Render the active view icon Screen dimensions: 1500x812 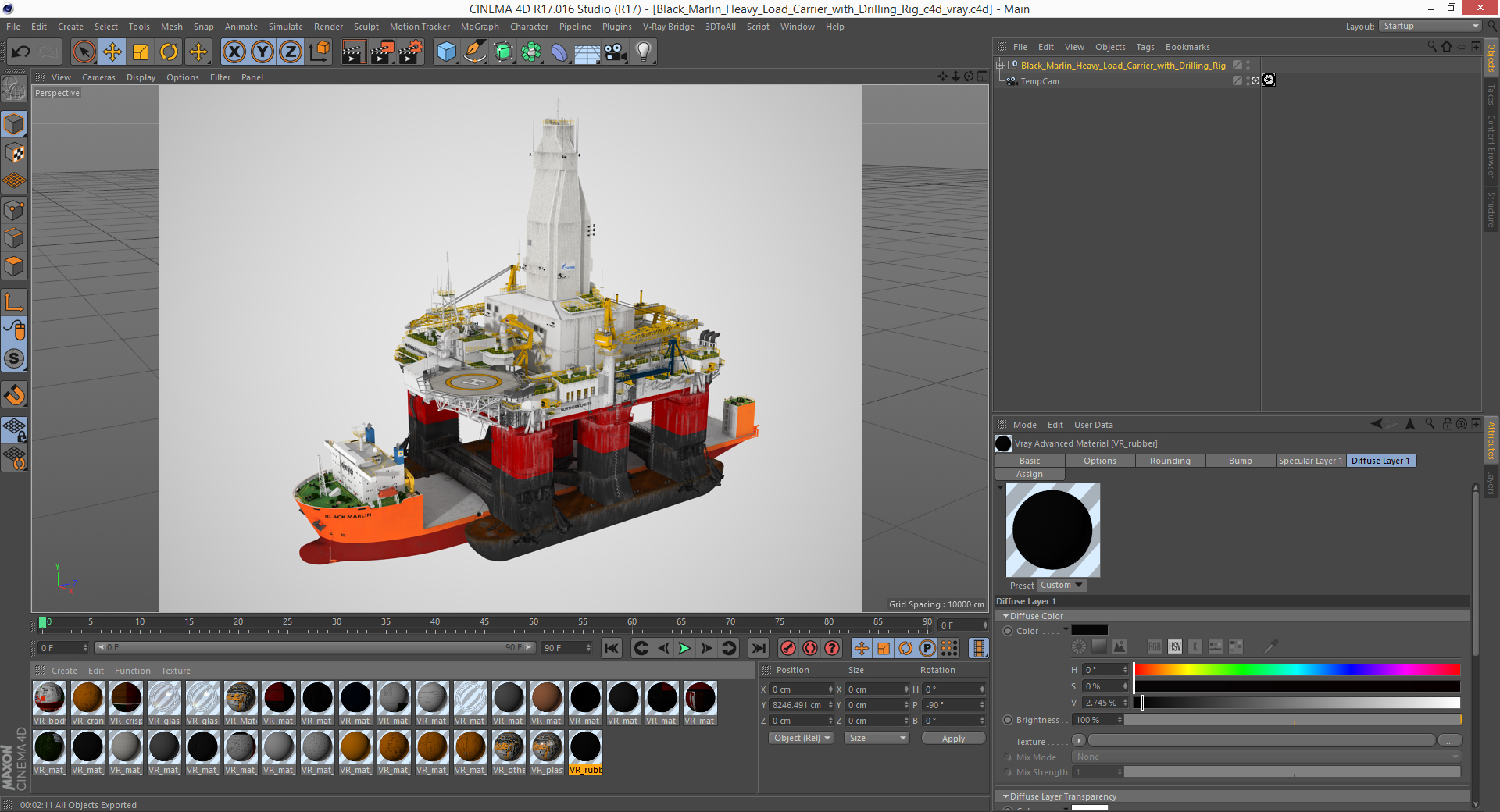pos(353,52)
